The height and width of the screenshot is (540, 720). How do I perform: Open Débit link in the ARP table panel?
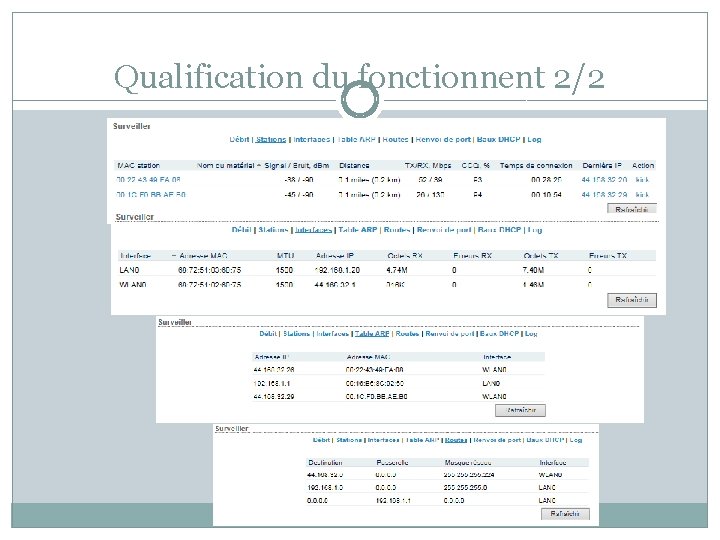pos(268,333)
